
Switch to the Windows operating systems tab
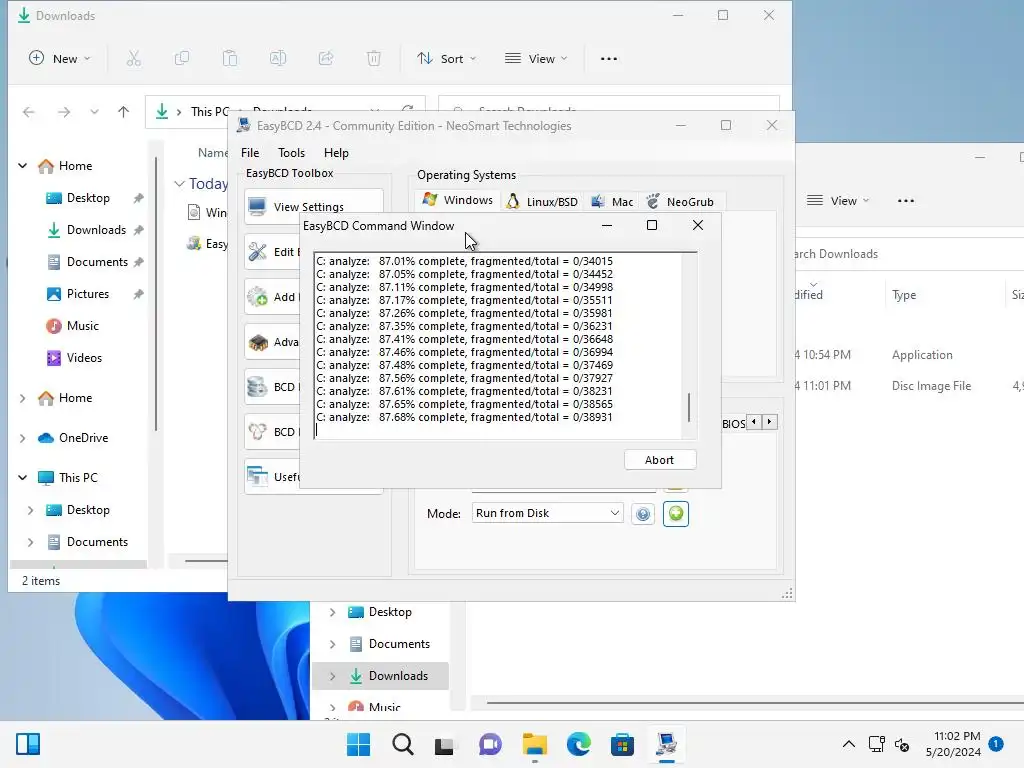point(458,200)
